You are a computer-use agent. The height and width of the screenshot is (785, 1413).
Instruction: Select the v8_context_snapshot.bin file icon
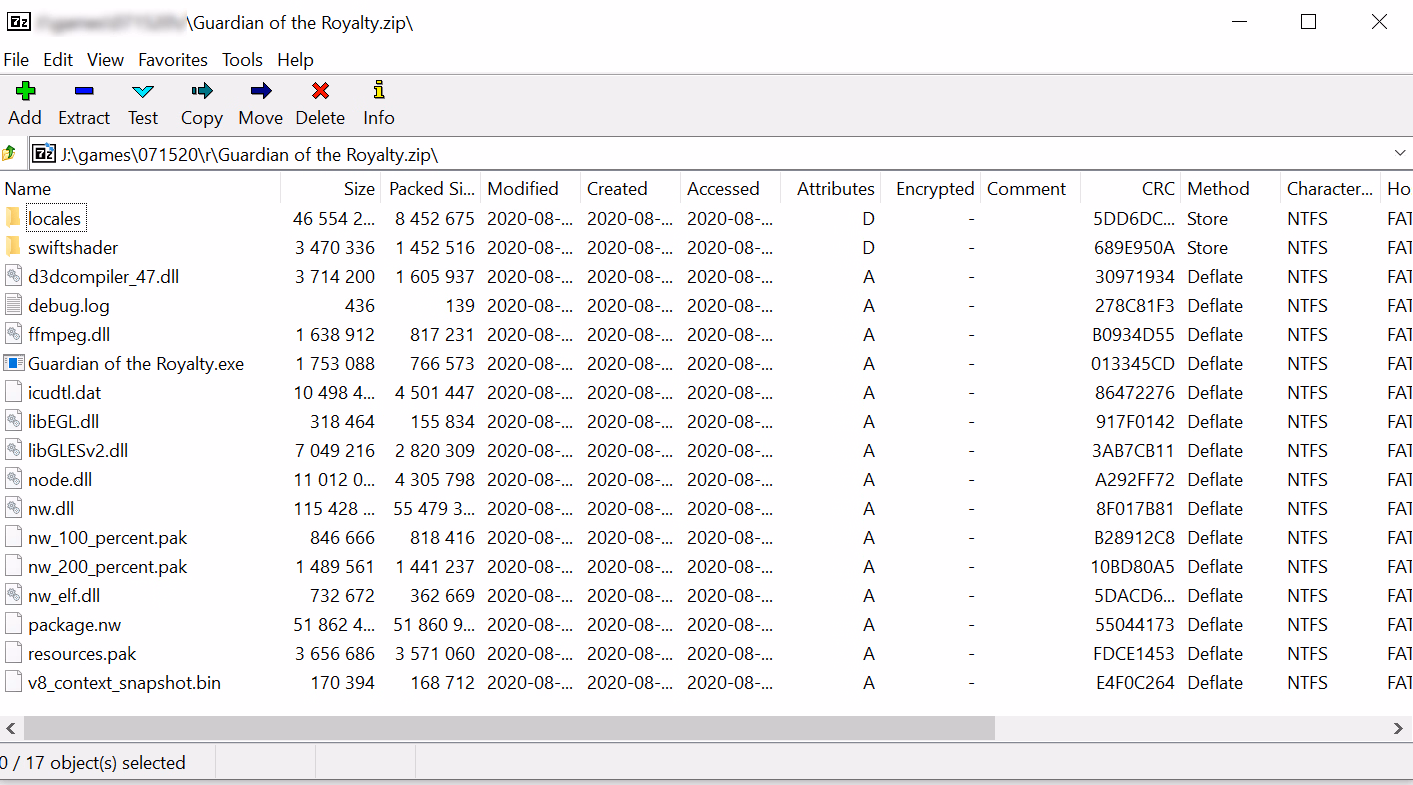click(13, 682)
